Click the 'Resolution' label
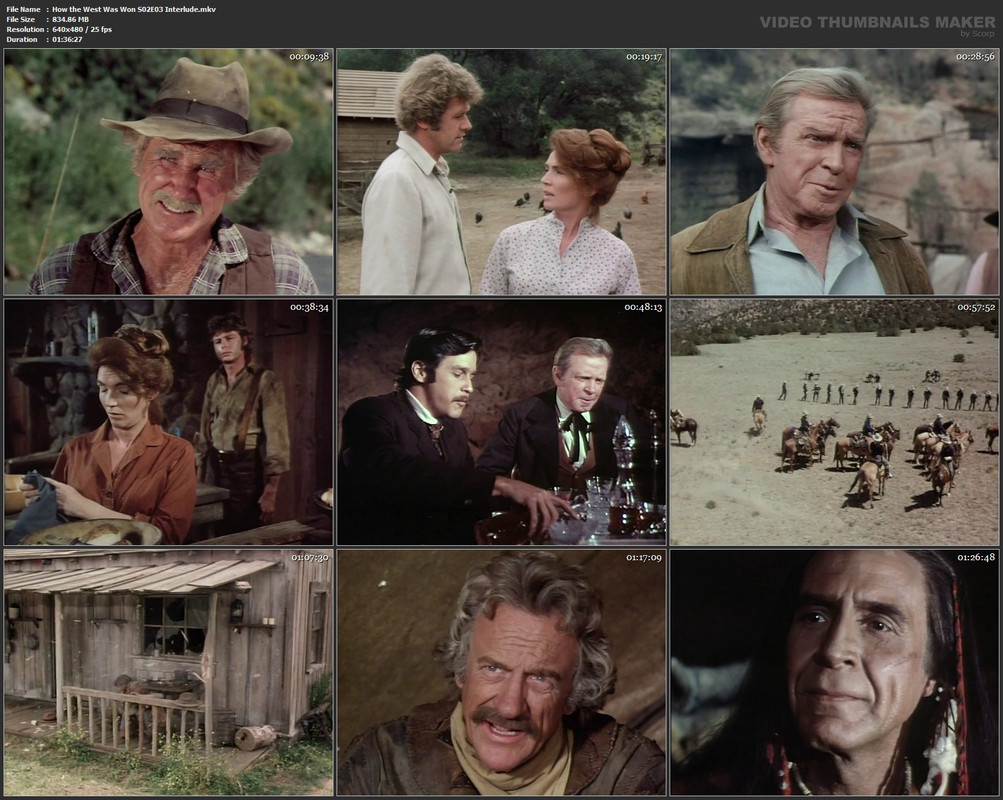Viewport: 1003px width, 800px height. 25,29
